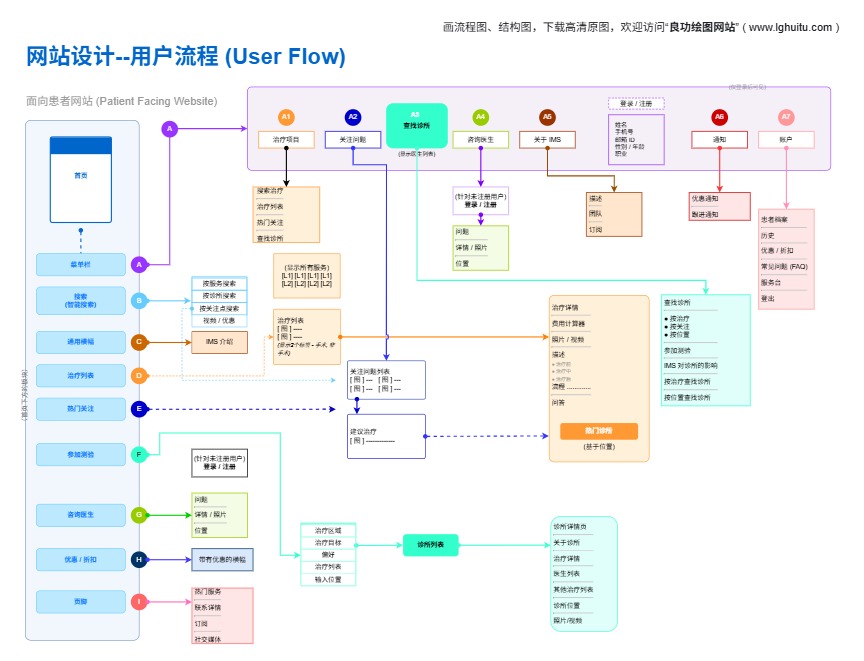Click the brown A5 circle marker
Image resolution: width=864 pixels, height=661 pixels.
pyautogui.click(x=547, y=117)
